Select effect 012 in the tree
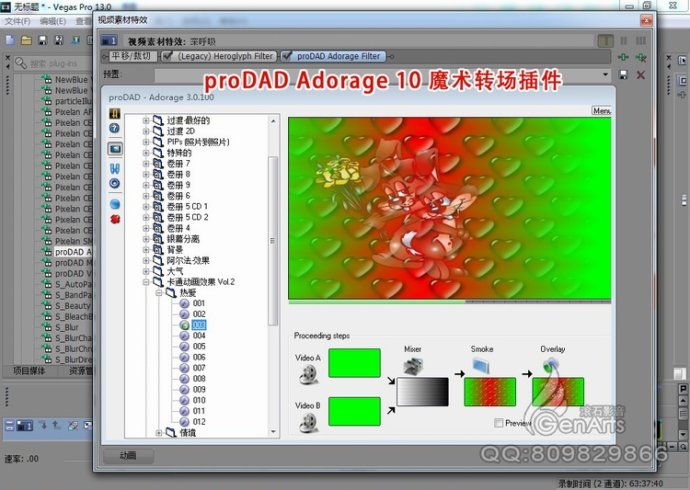 (x=199, y=422)
